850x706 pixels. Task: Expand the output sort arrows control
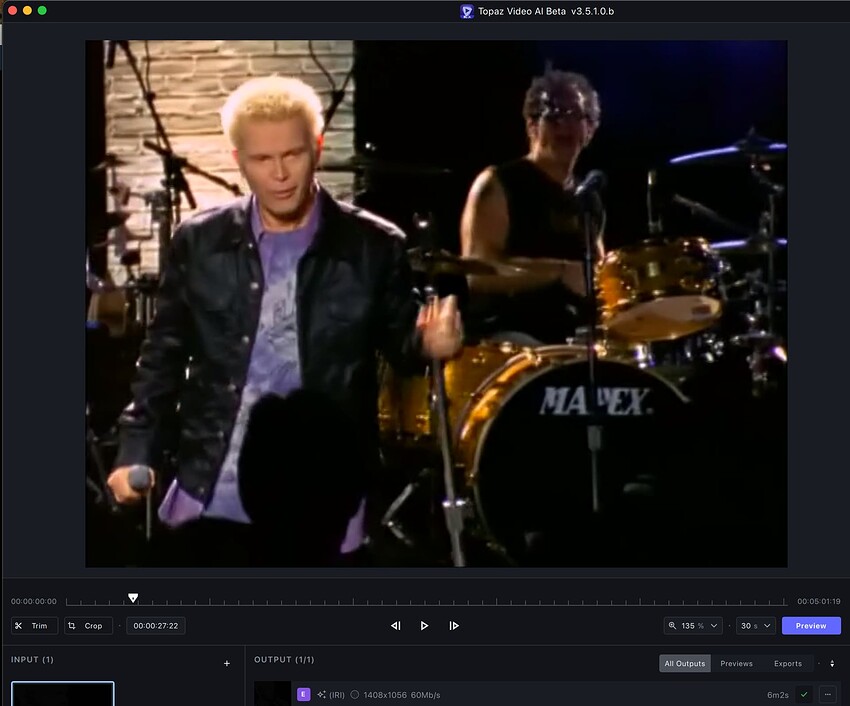pyautogui.click(x=832, y=663)
